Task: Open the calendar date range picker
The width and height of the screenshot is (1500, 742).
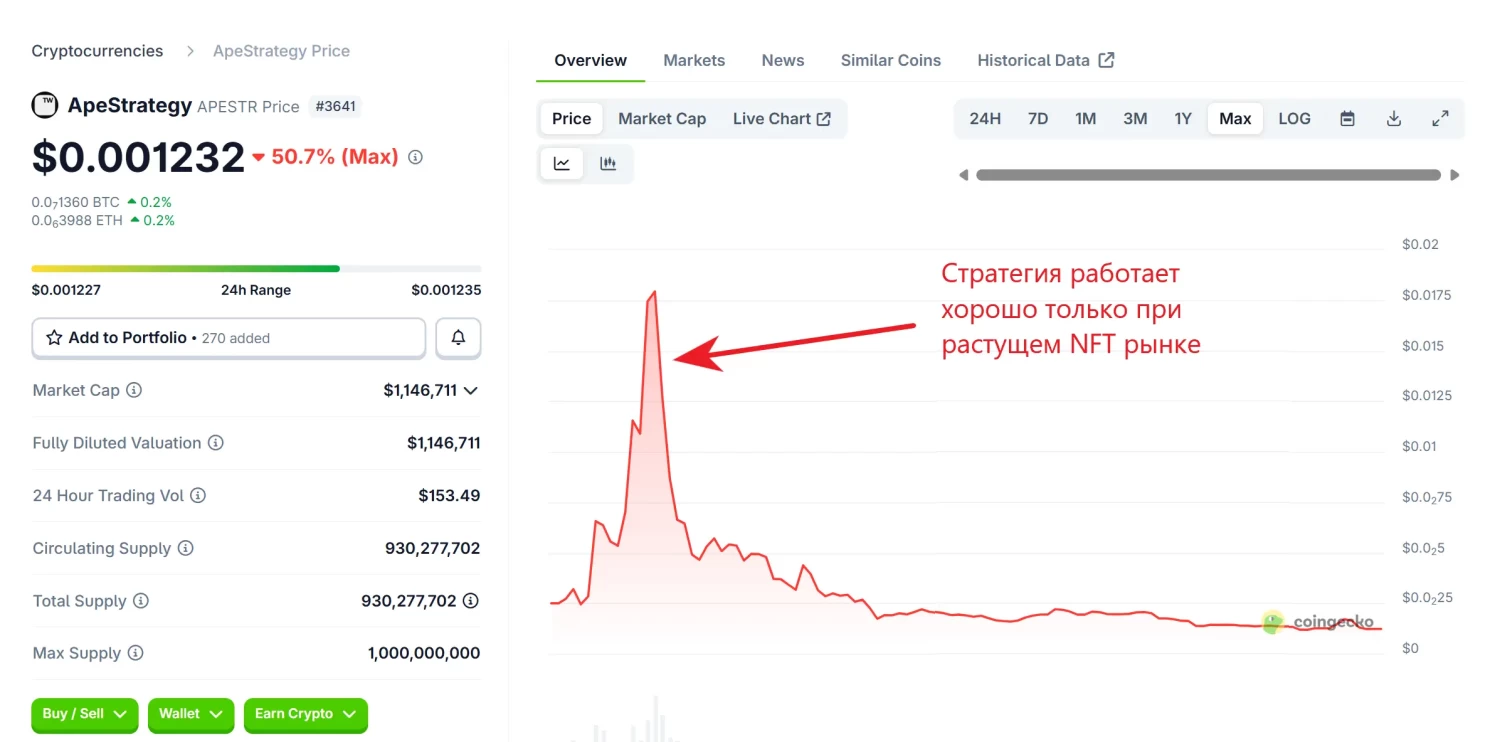Action: point(1347,119)
